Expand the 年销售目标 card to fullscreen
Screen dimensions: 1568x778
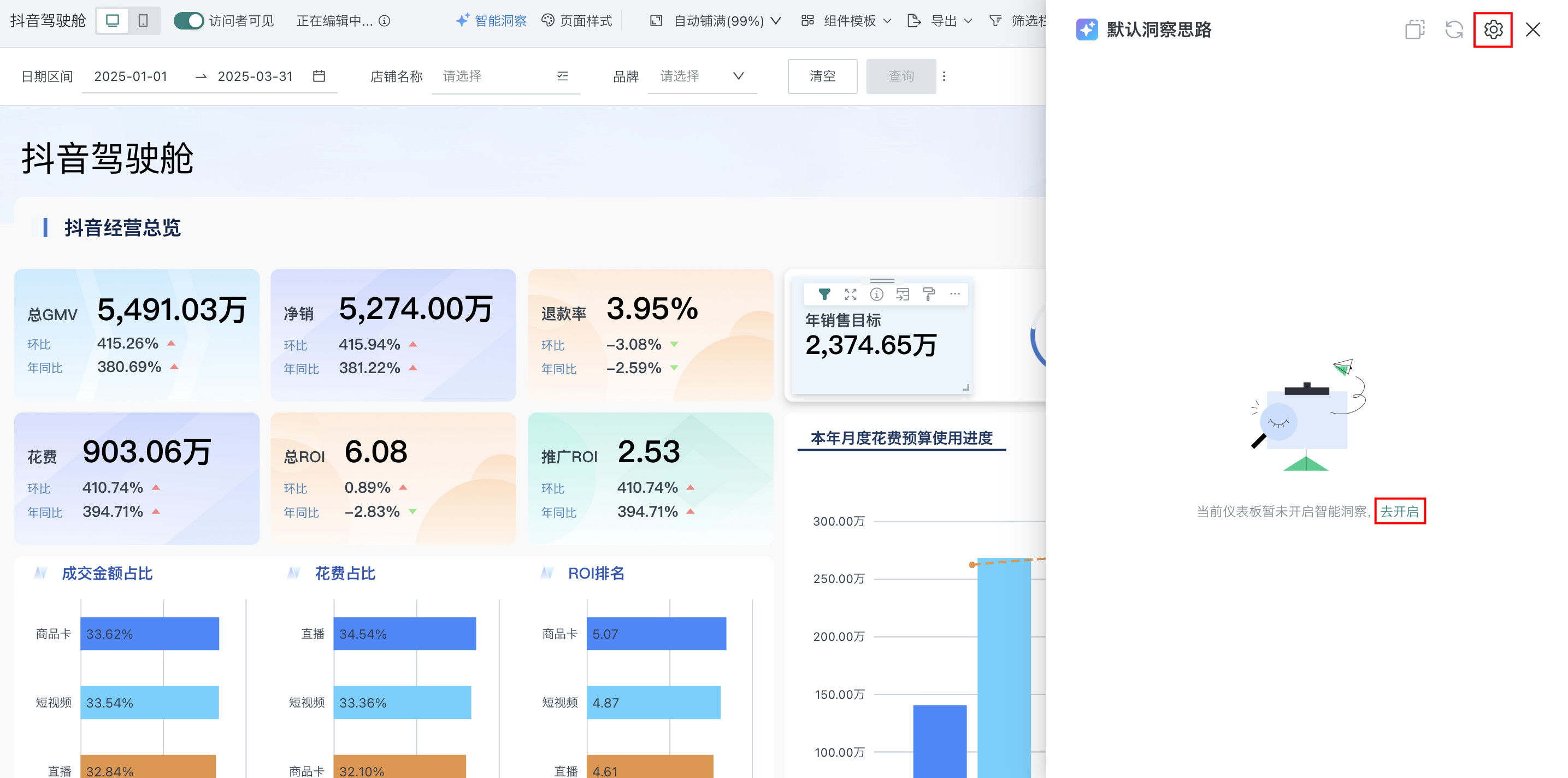850,294
